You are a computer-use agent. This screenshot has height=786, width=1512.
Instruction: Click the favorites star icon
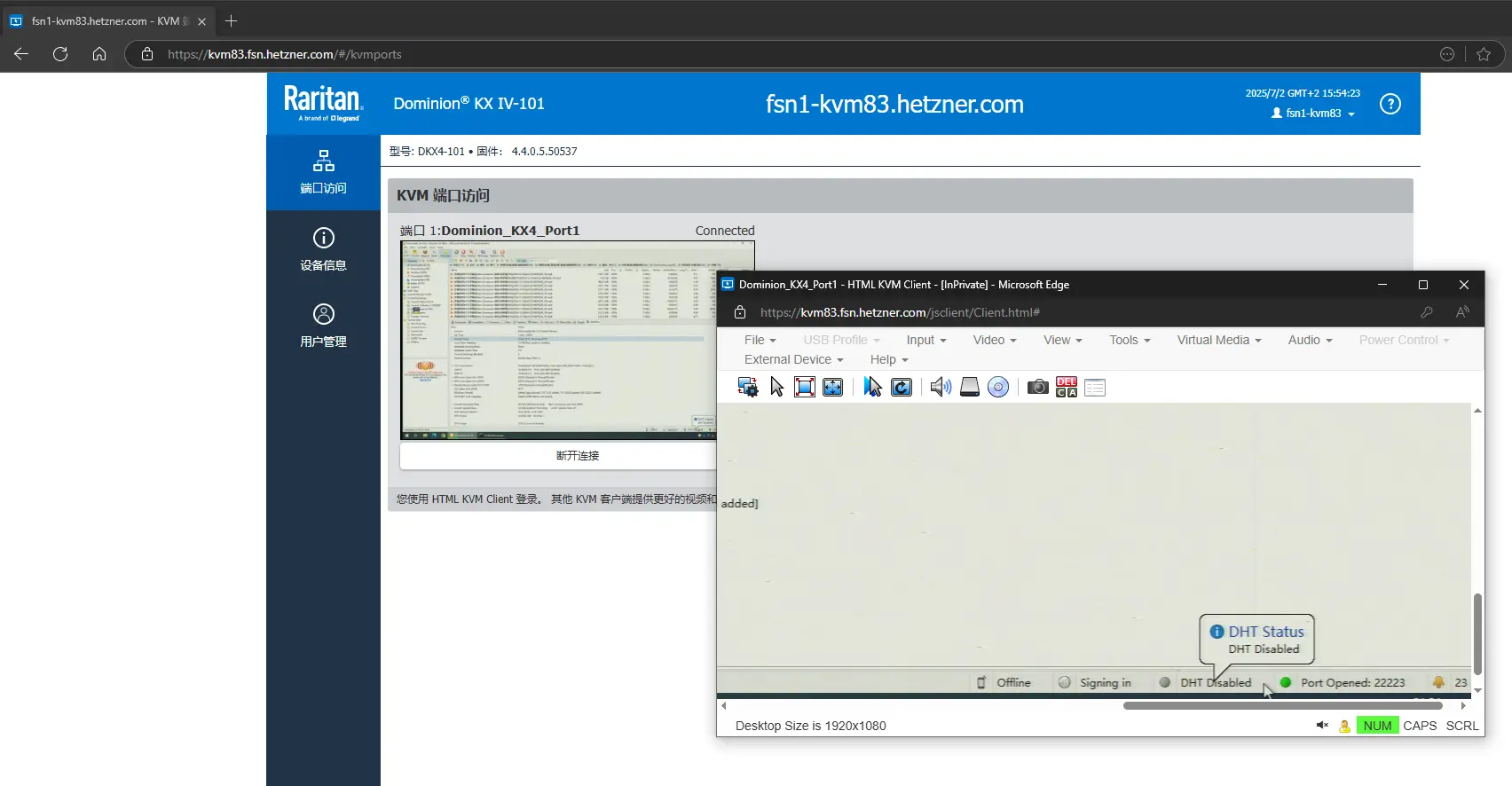1484,54
